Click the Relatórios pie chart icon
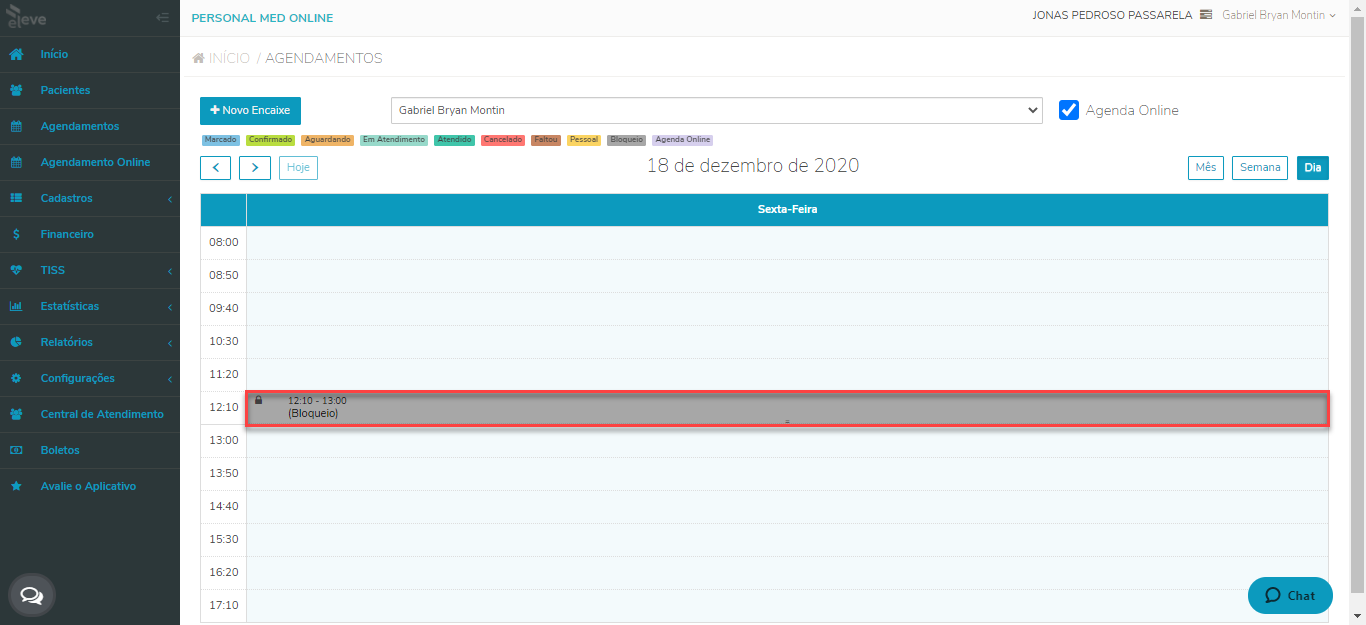Image resolution: width=1366 pixels, height=625 pixels. pos(16,342)
